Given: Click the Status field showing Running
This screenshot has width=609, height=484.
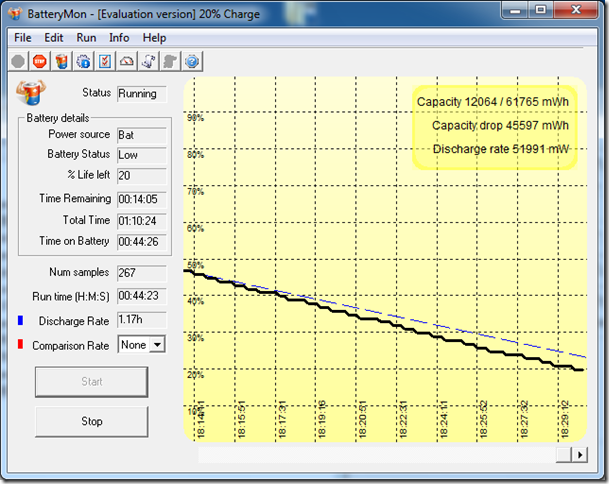Looking at the screenshot, I should (x=142, y=94).
